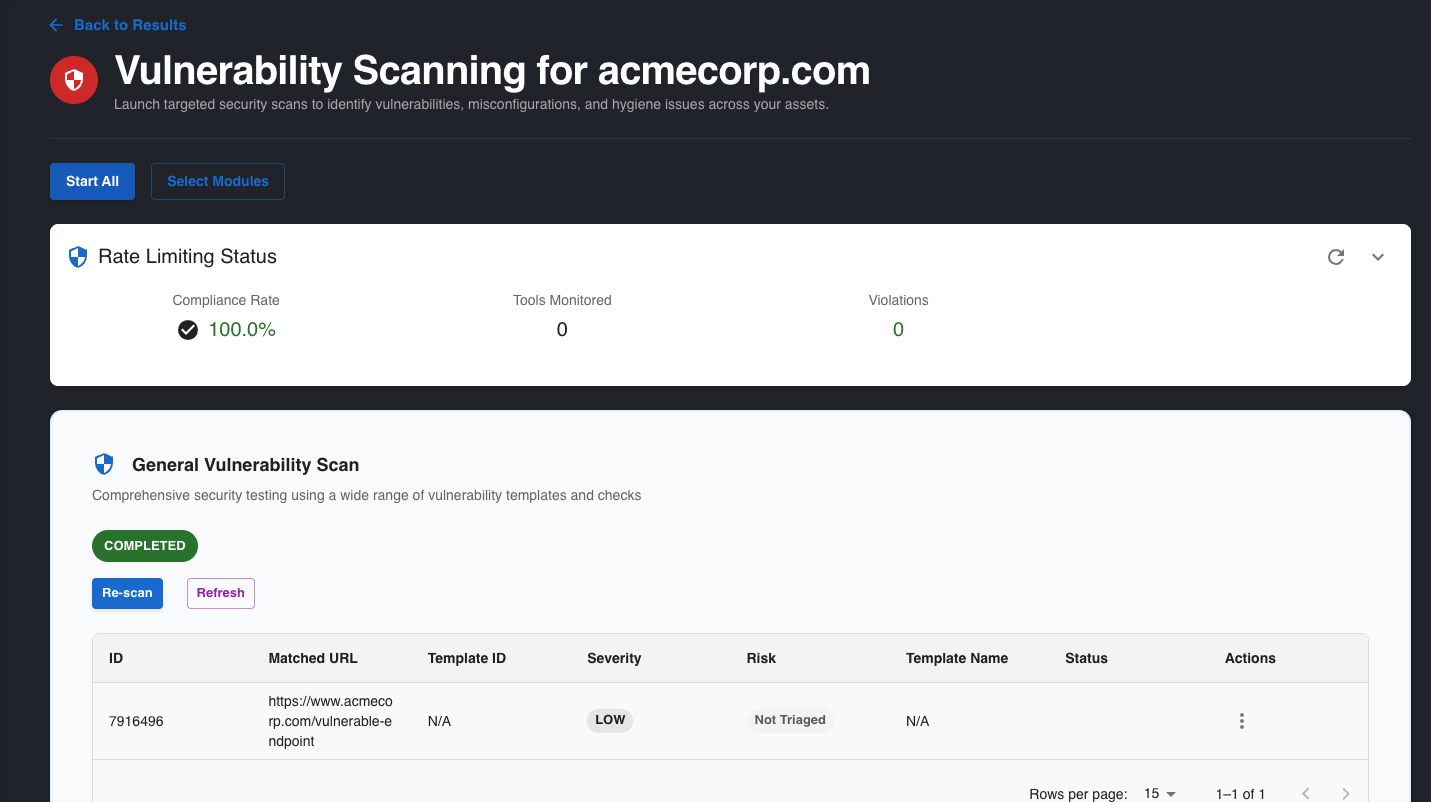Click the back arrow icon
The width and height of the screenshot is (1431, 802).
point(56,25)
